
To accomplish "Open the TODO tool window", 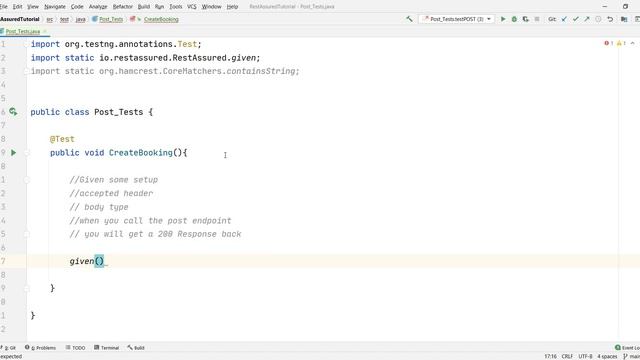I will 76,348.
